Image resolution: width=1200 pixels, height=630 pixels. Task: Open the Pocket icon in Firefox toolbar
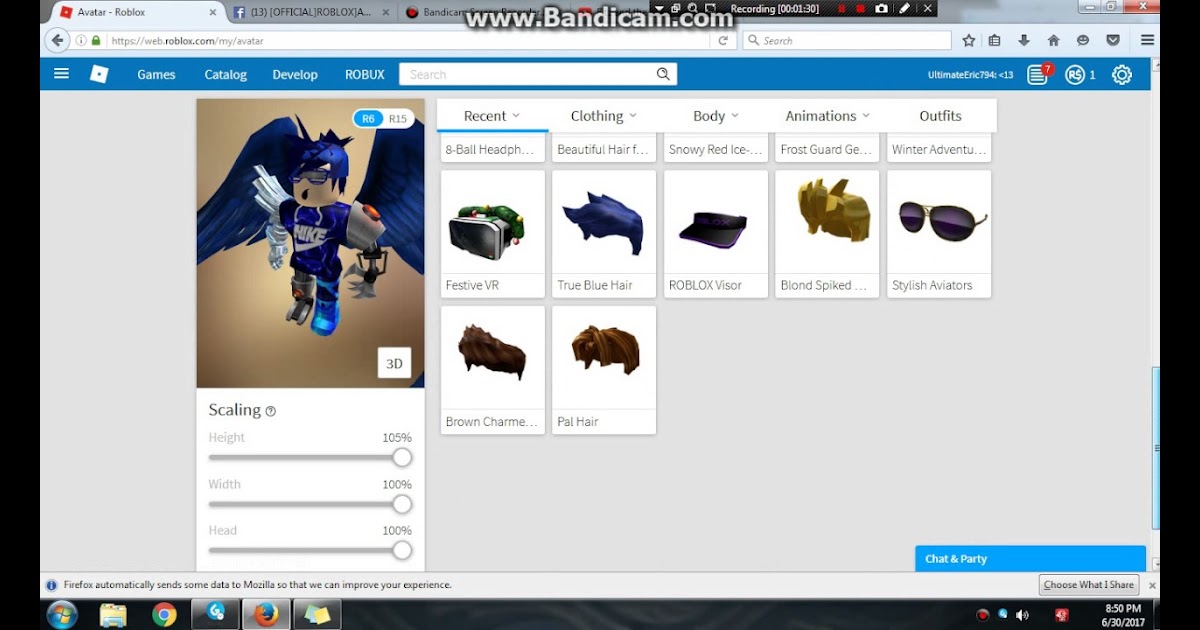click(1113, 41)
